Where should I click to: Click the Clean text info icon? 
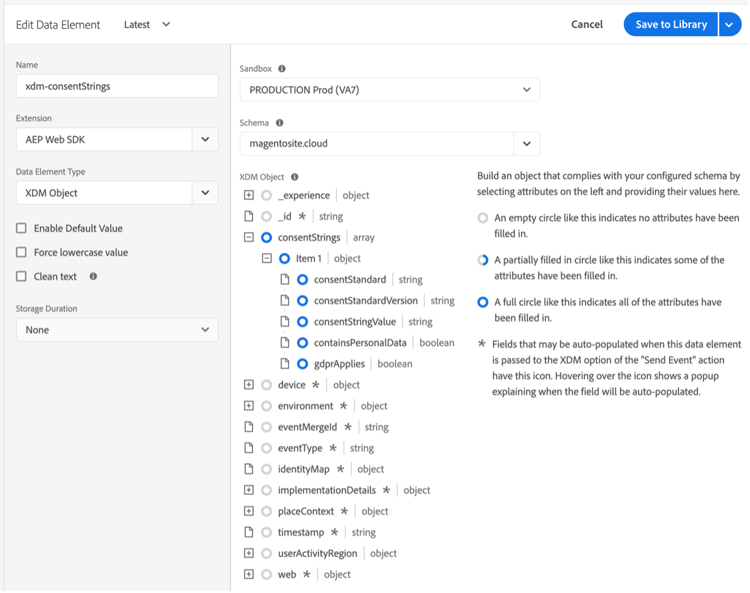pos(93,276)
